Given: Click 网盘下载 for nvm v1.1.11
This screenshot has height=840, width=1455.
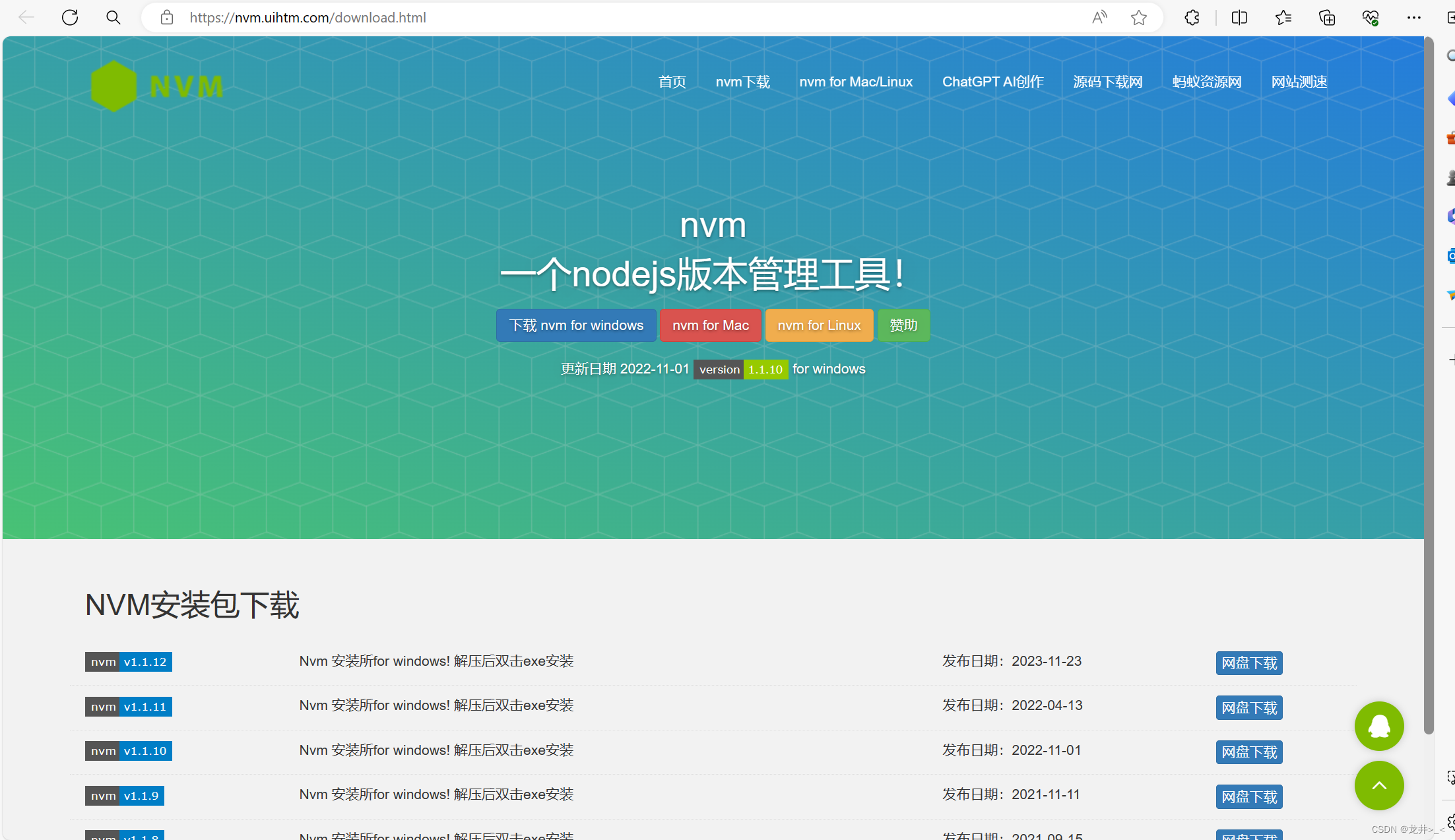Looking at the screenshot, I should pos(1249,708).
